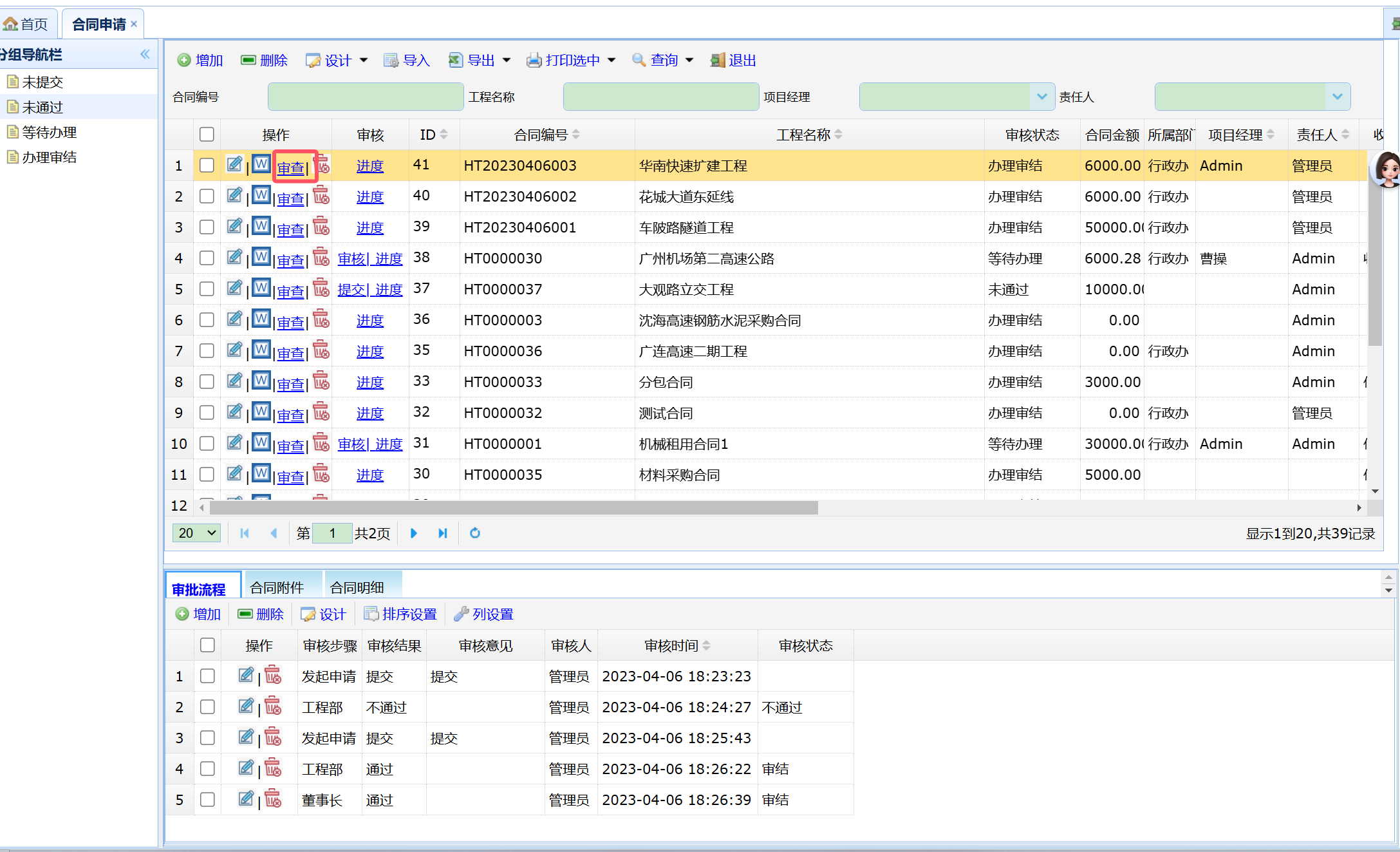Click 提交 link for contract HT0000037
The width and height of the screenshot is (1400, 852).
(x=351, y=289)
